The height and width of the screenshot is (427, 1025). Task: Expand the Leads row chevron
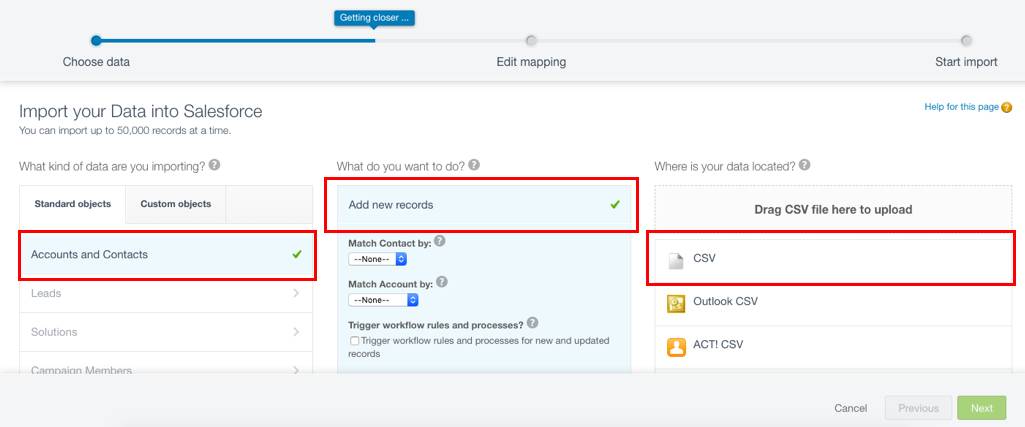[x=296, y=294]
